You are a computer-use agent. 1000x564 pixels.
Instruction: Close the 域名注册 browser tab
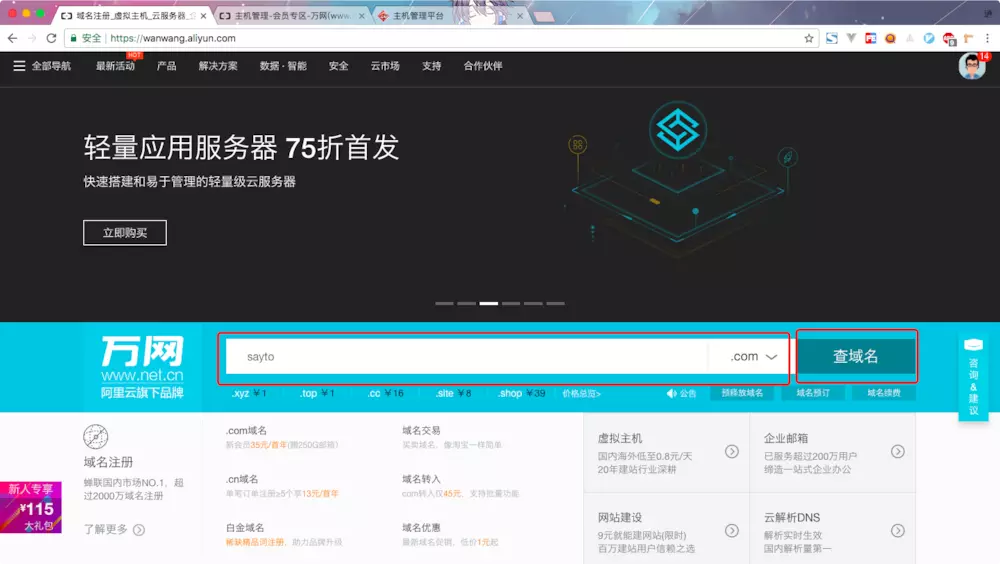click(x=203, y=16)
